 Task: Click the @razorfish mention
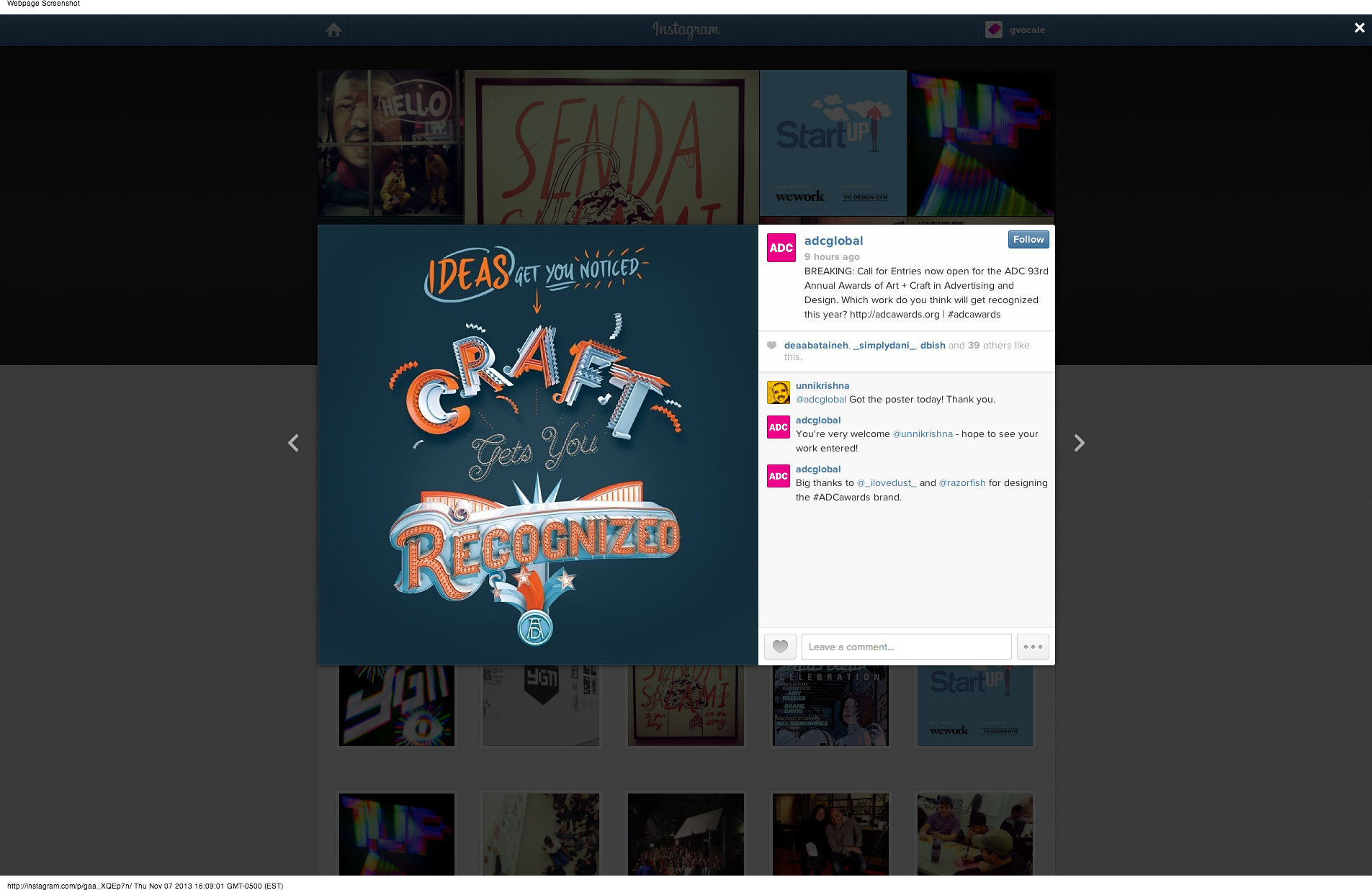pos(962,483)
